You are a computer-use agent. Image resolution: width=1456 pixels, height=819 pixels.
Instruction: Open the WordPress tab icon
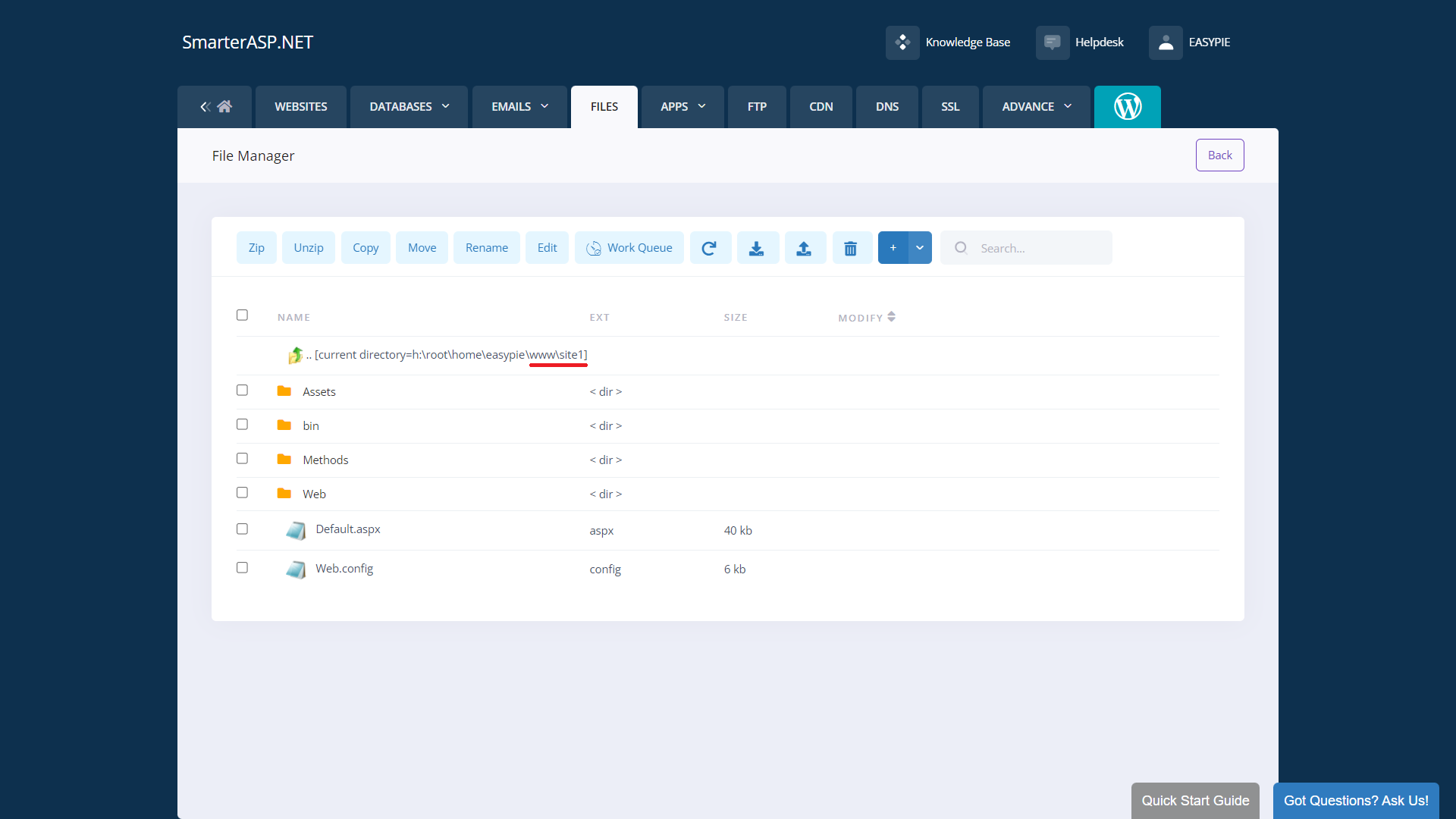[1128, 106]
